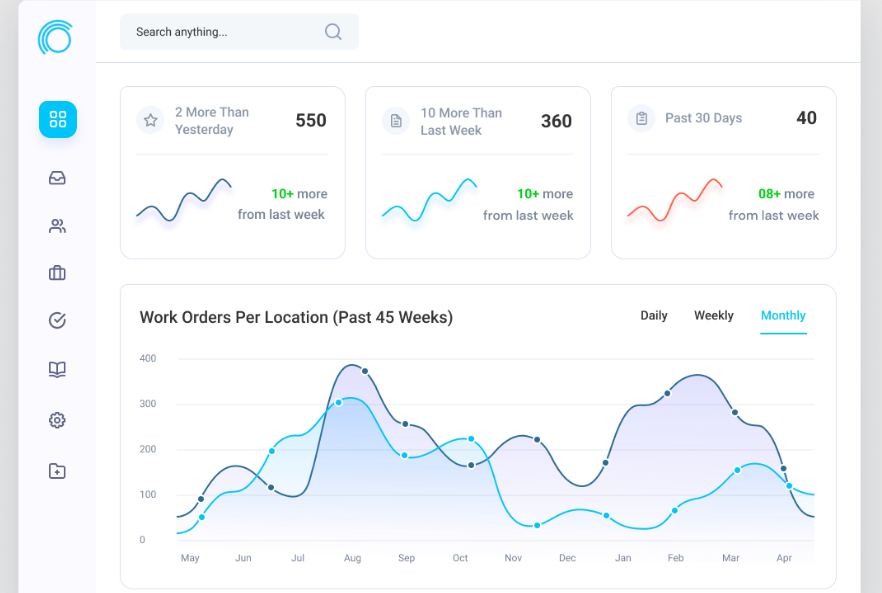The image size is (882, 593).
Task: Click the clipboard icon beside Past 30 Days
Action: (x=641, y=118)
